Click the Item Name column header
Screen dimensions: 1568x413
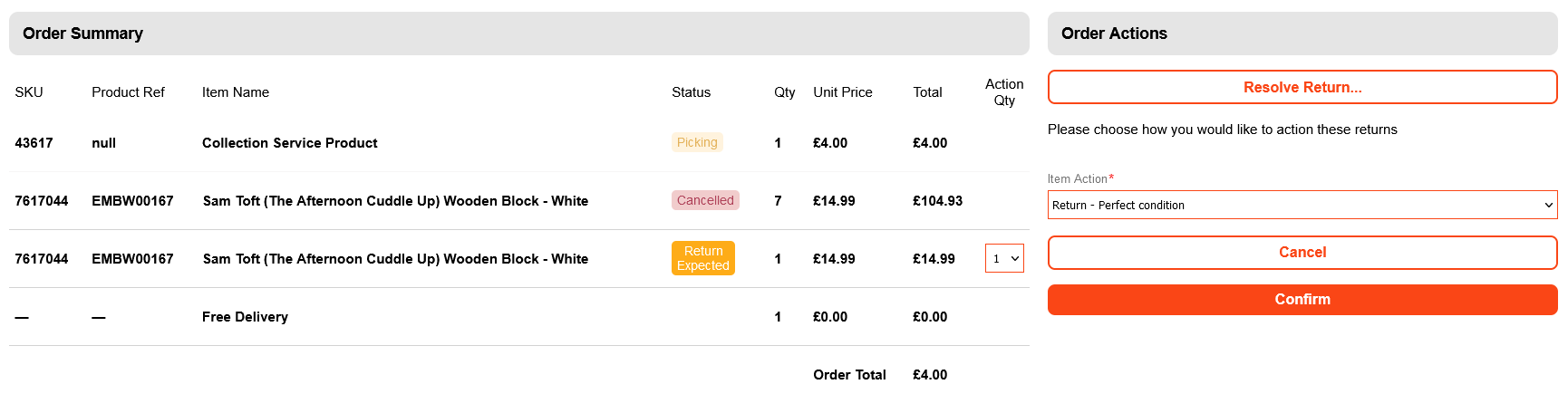tap(235, 92)
